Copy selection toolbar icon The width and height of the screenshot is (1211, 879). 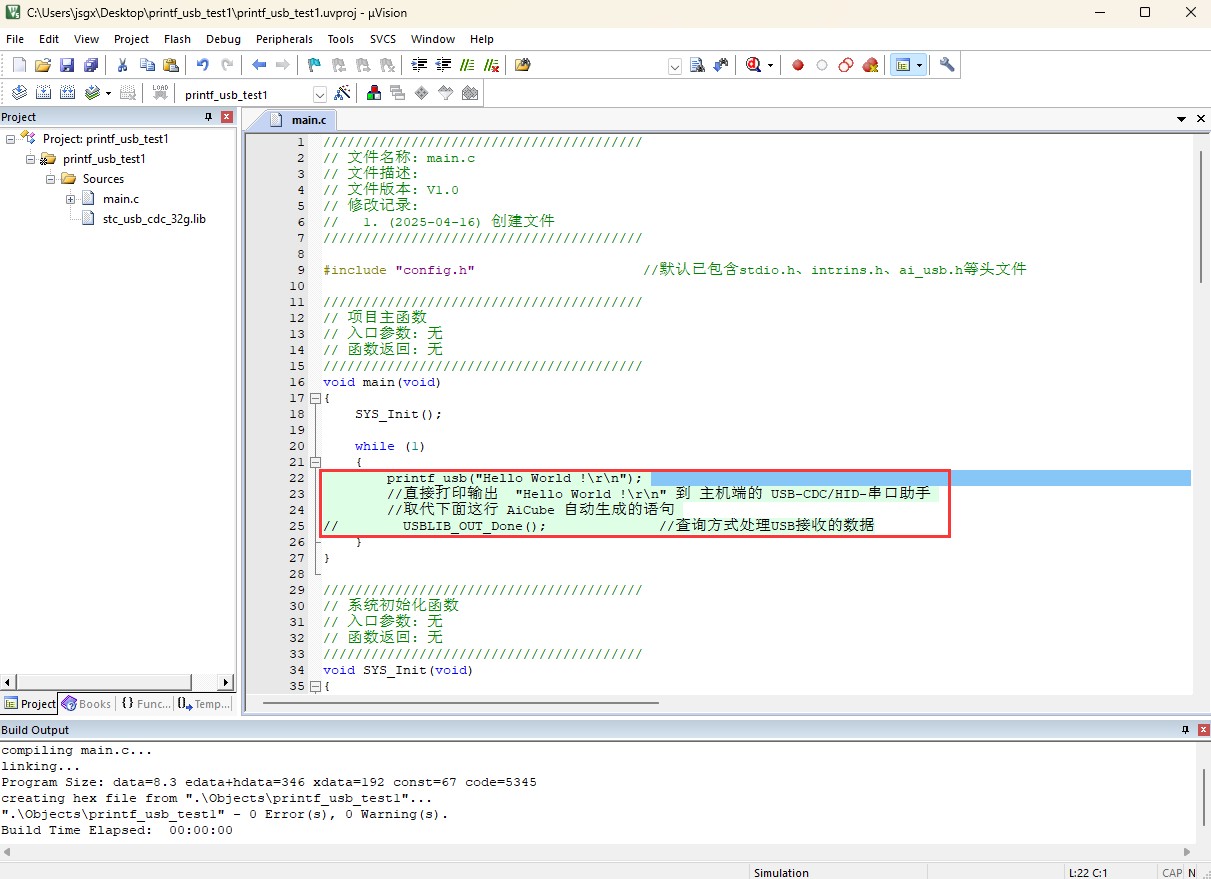tap(147, 65)
